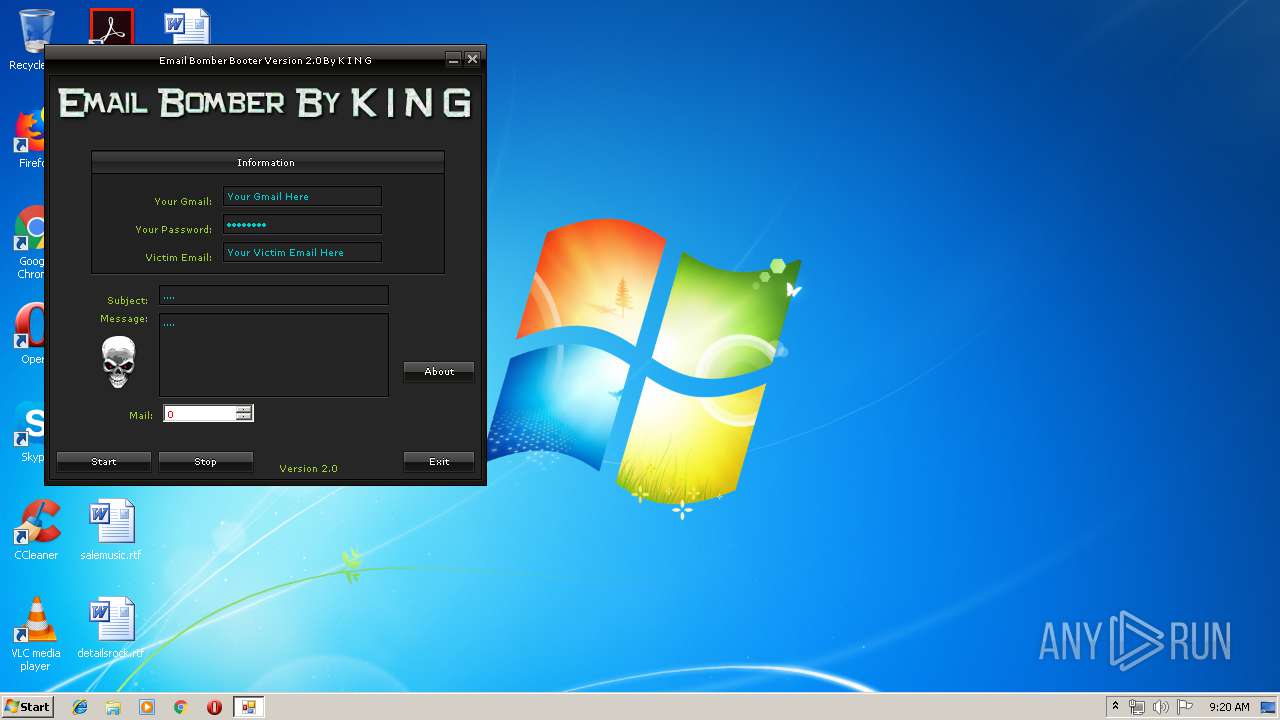1280x720 pixels.
Task: Minimize the Email Bomber window
Action: [454, 60]
